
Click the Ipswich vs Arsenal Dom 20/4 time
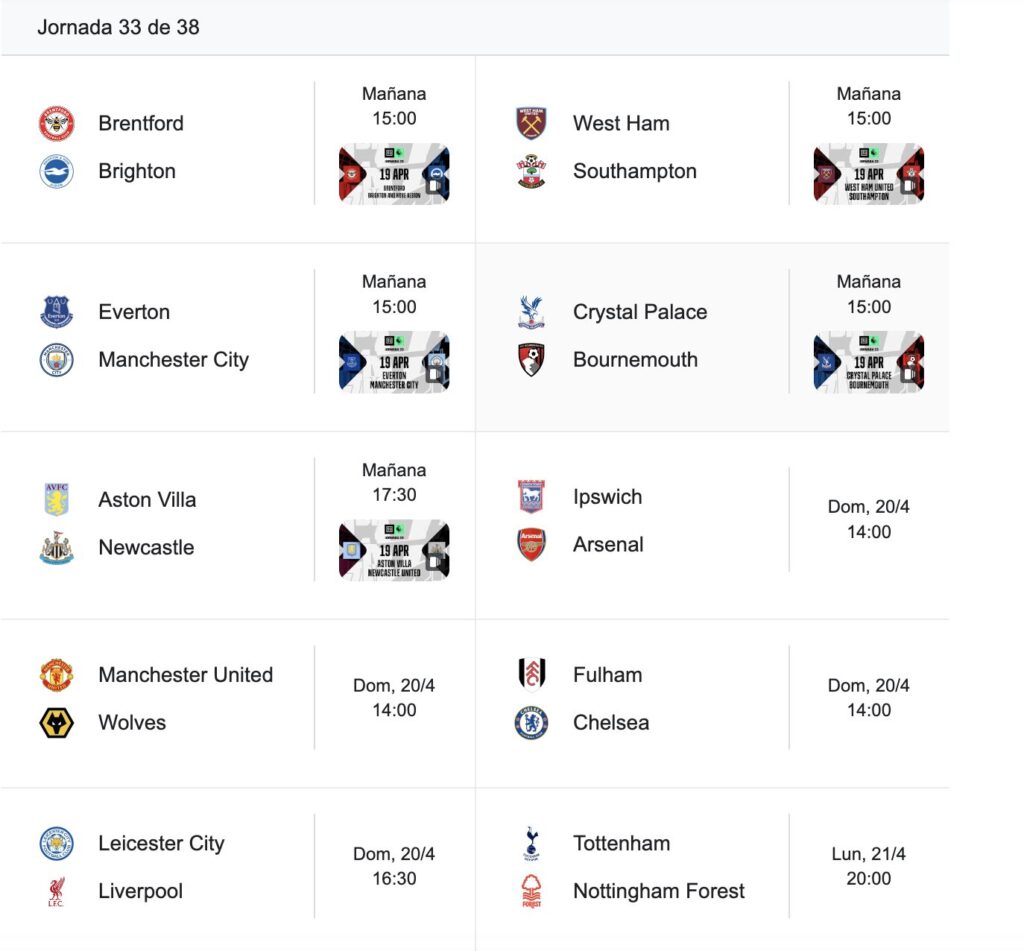(x=869, y=519)
